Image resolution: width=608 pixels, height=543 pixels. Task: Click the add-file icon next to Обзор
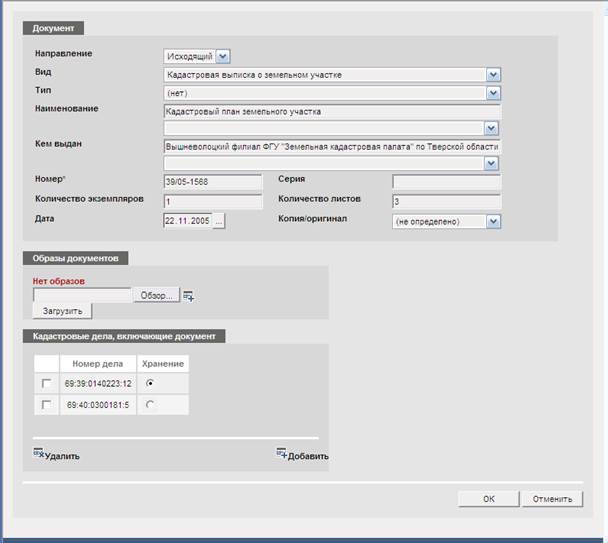(188, 296)
